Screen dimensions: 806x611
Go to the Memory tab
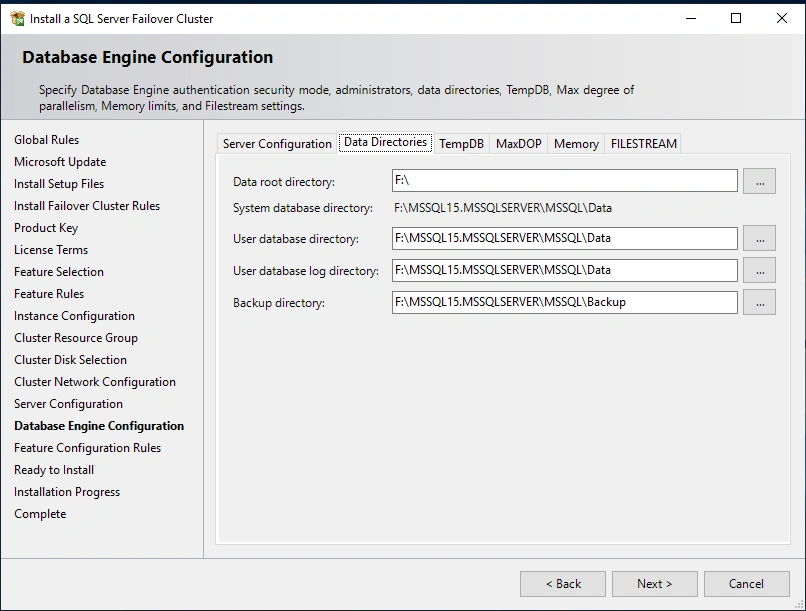coord(576,143)
